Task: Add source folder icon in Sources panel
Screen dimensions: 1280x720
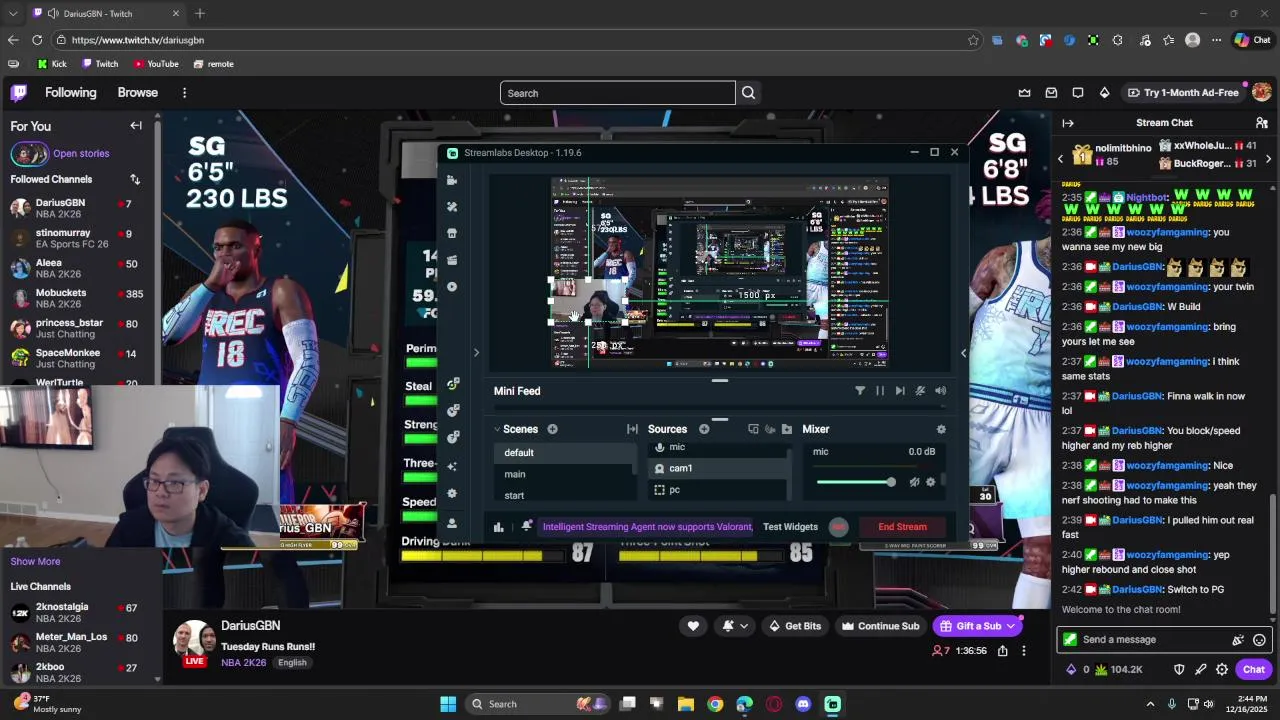Action: point(787,429)
